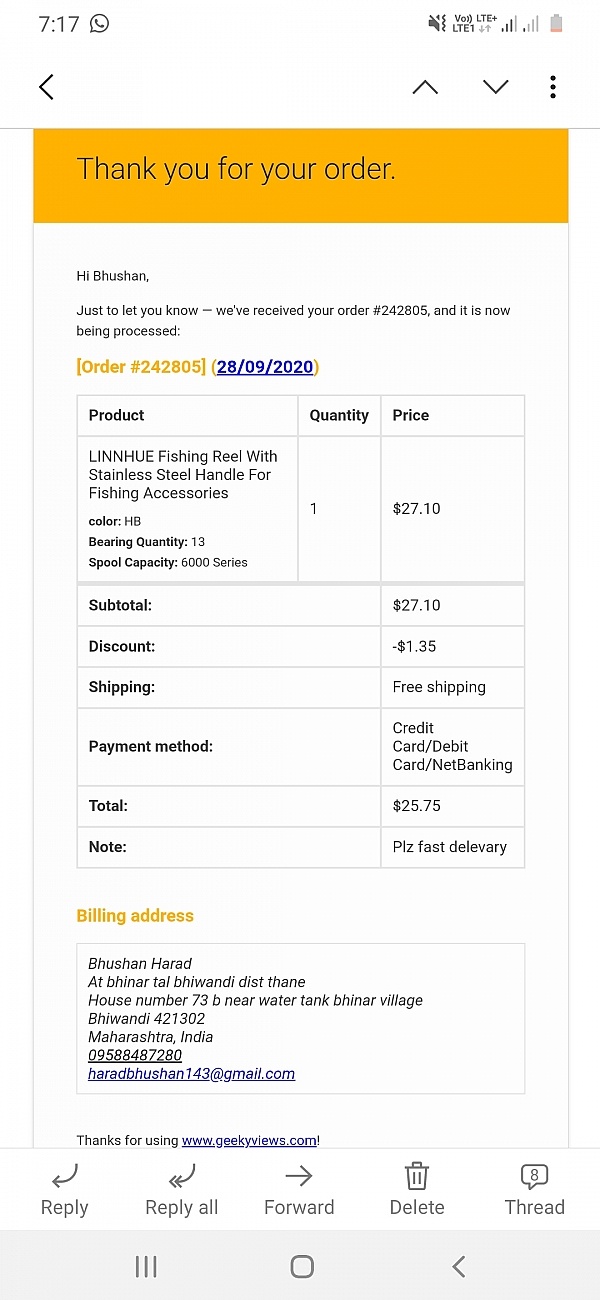Tap the WhatsApp notification icon in status bar
Viewport: 600px width, 1300px height.
point(99,23)
